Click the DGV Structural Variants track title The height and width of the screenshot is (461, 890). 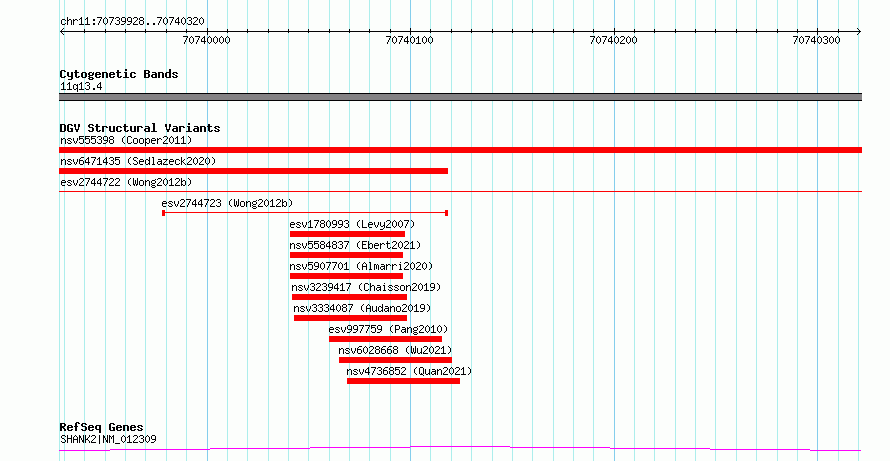[x=140, y=128]
